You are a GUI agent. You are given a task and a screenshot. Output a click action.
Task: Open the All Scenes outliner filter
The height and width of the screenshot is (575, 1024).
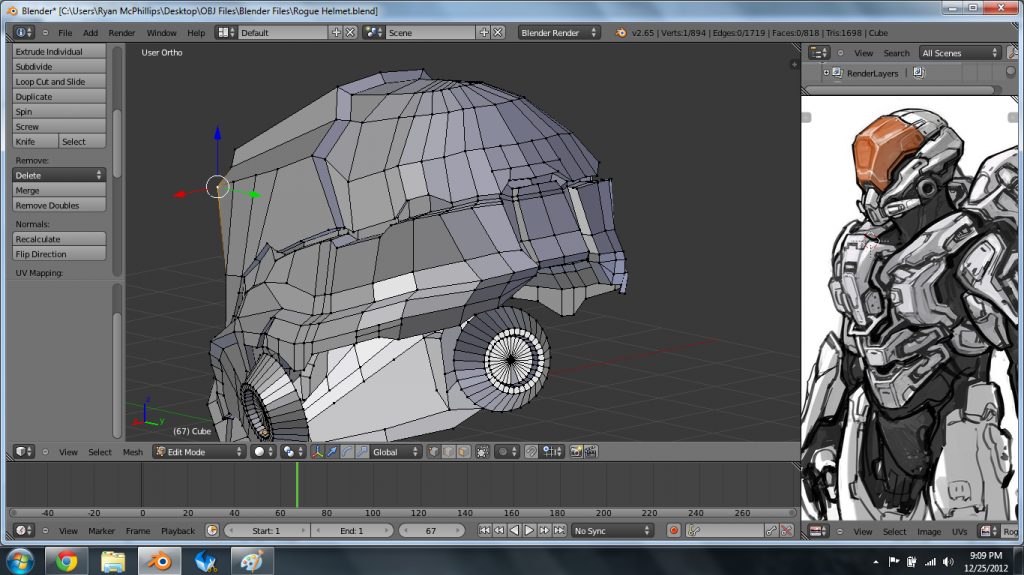pos(959,53)
